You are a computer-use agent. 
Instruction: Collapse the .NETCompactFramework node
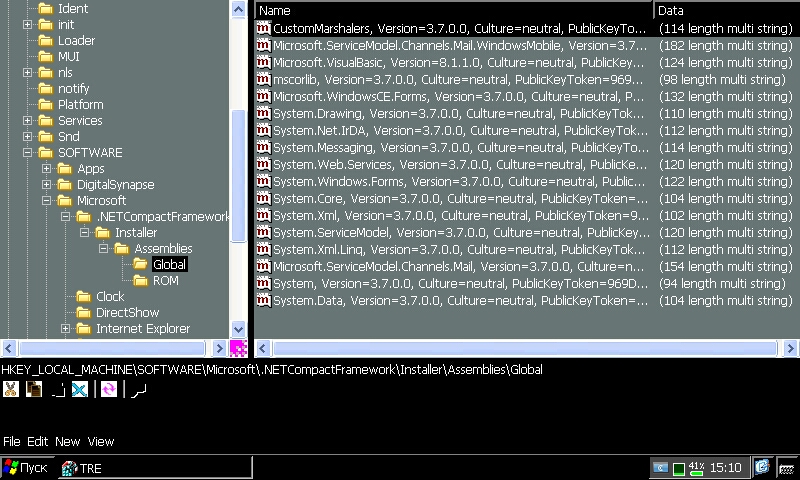[65, 216]
